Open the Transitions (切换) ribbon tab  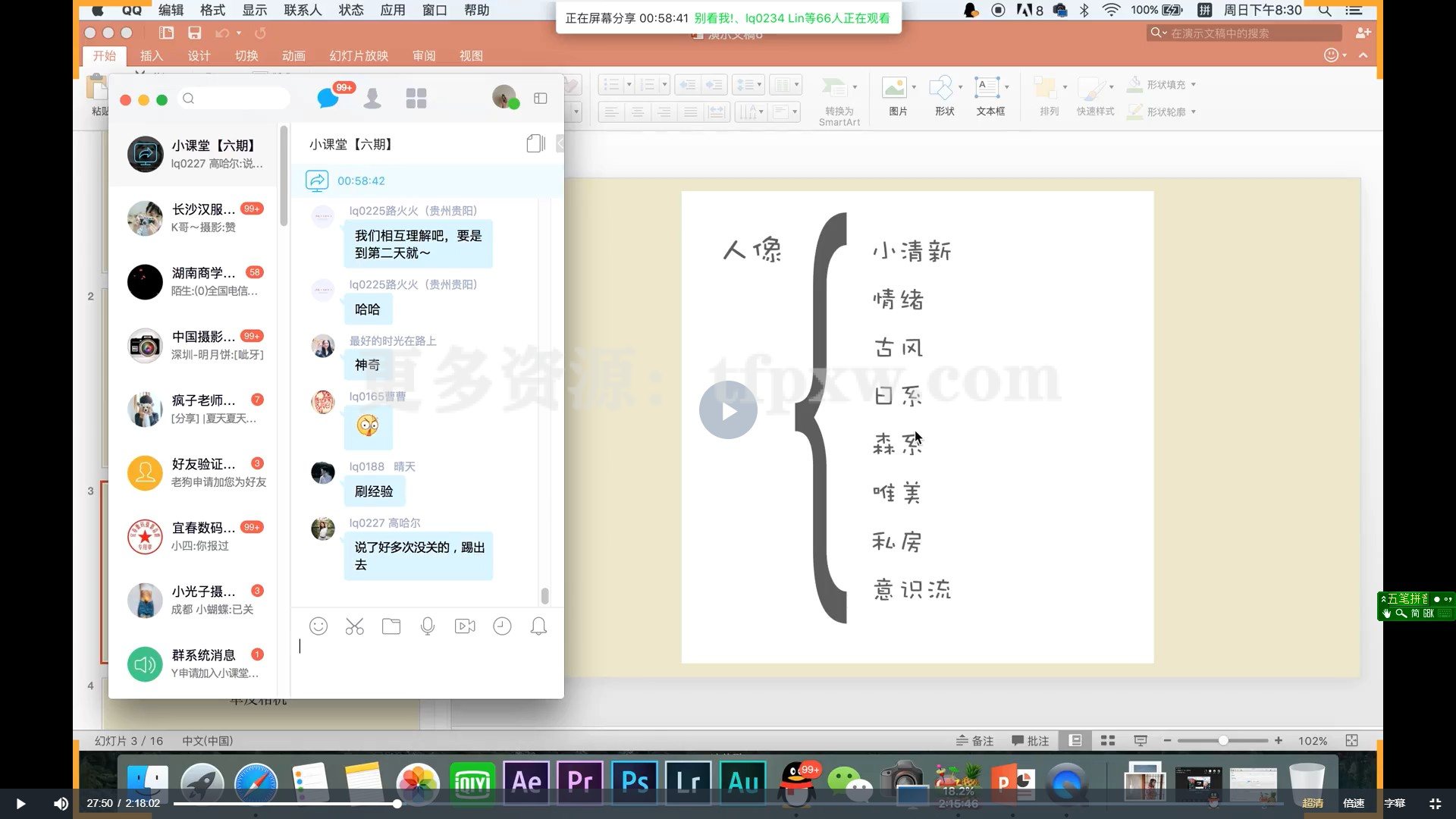tap(246, 55)
